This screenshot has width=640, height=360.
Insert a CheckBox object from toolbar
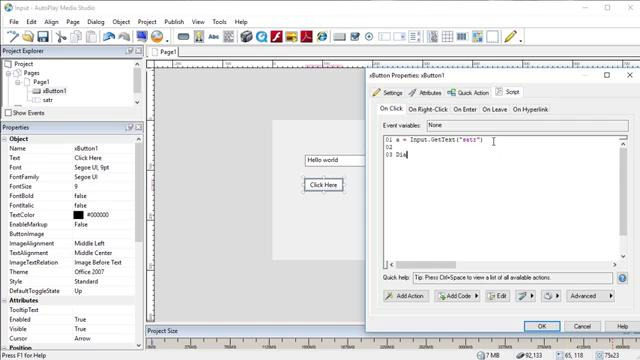point(355,37)
